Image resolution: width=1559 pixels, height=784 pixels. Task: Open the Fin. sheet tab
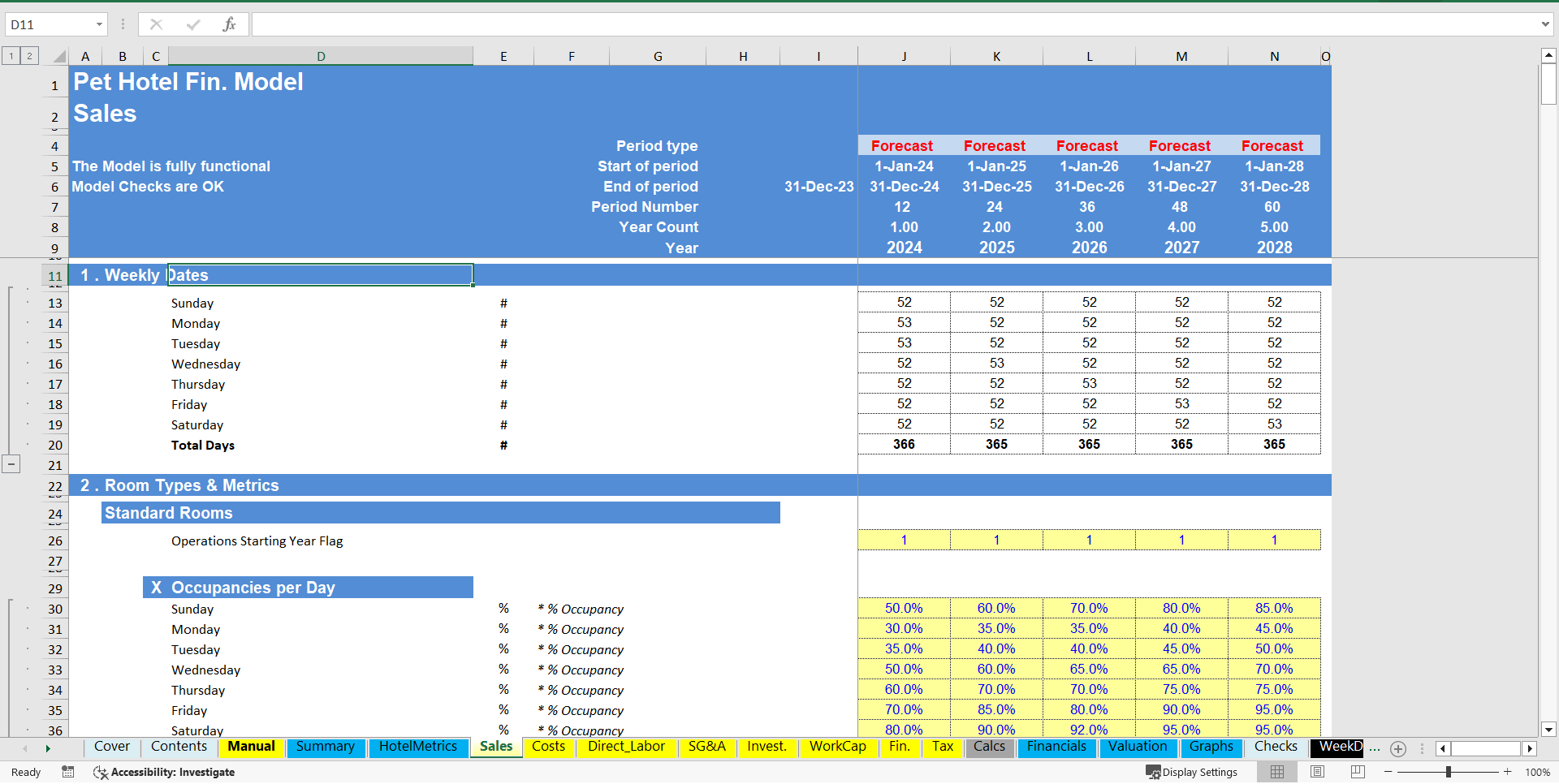(899, 747)
